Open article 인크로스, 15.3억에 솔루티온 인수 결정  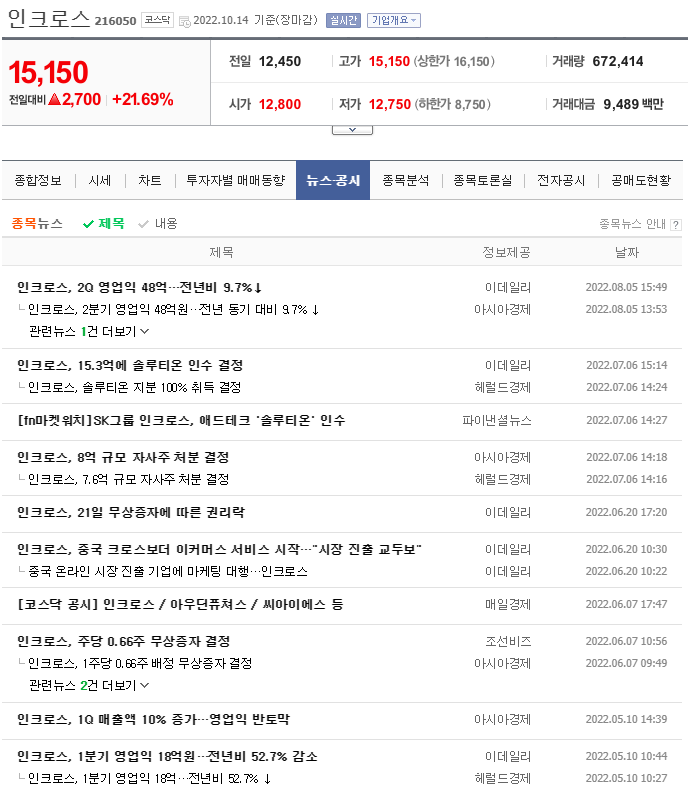(130, 366)
